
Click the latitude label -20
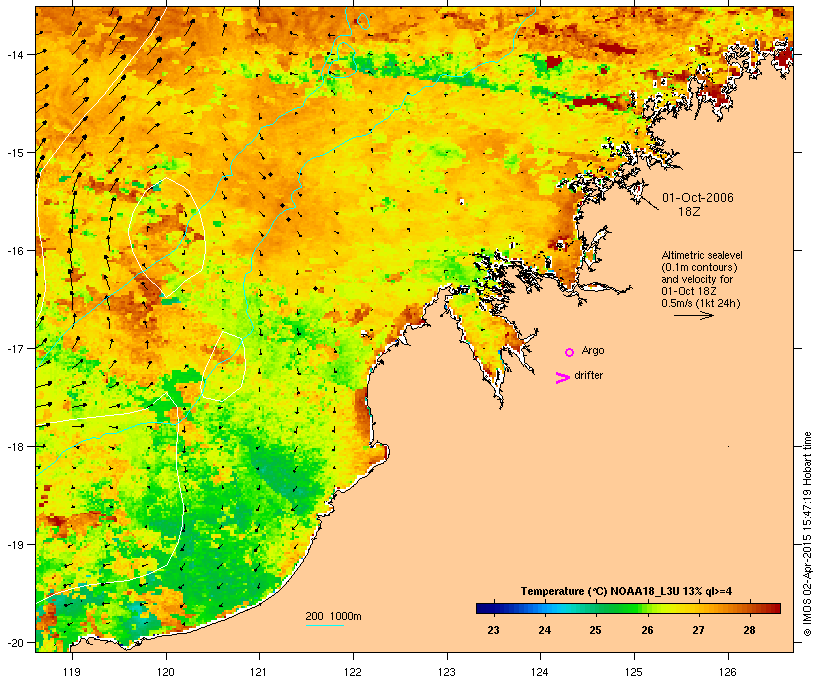pyautogui.click(x=14, y=642)
